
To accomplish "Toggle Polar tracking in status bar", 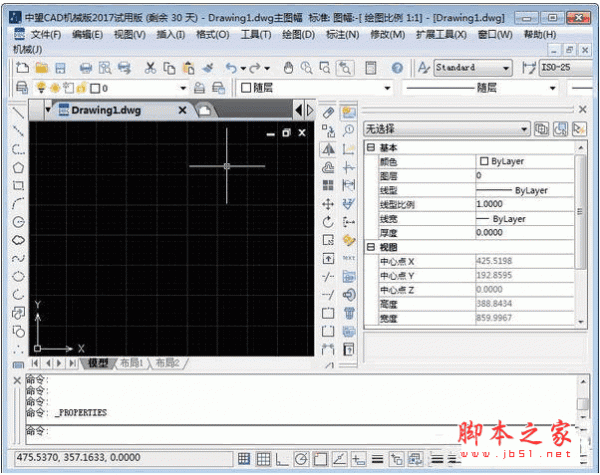I will (x=301, y=459).
